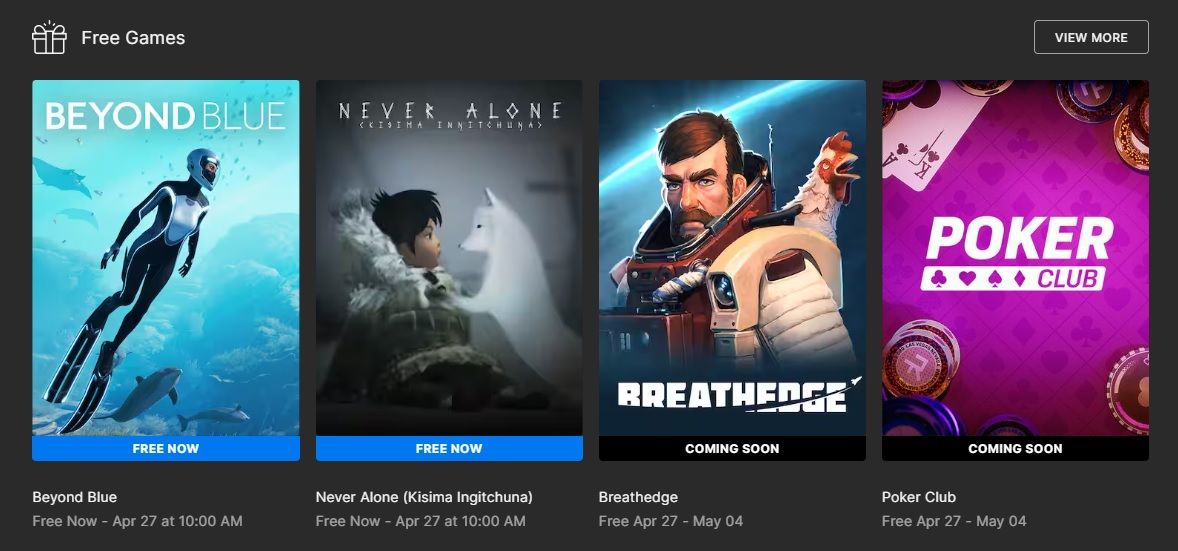
Task: Click the Poker Club title text link
Action: pos(919,497)
